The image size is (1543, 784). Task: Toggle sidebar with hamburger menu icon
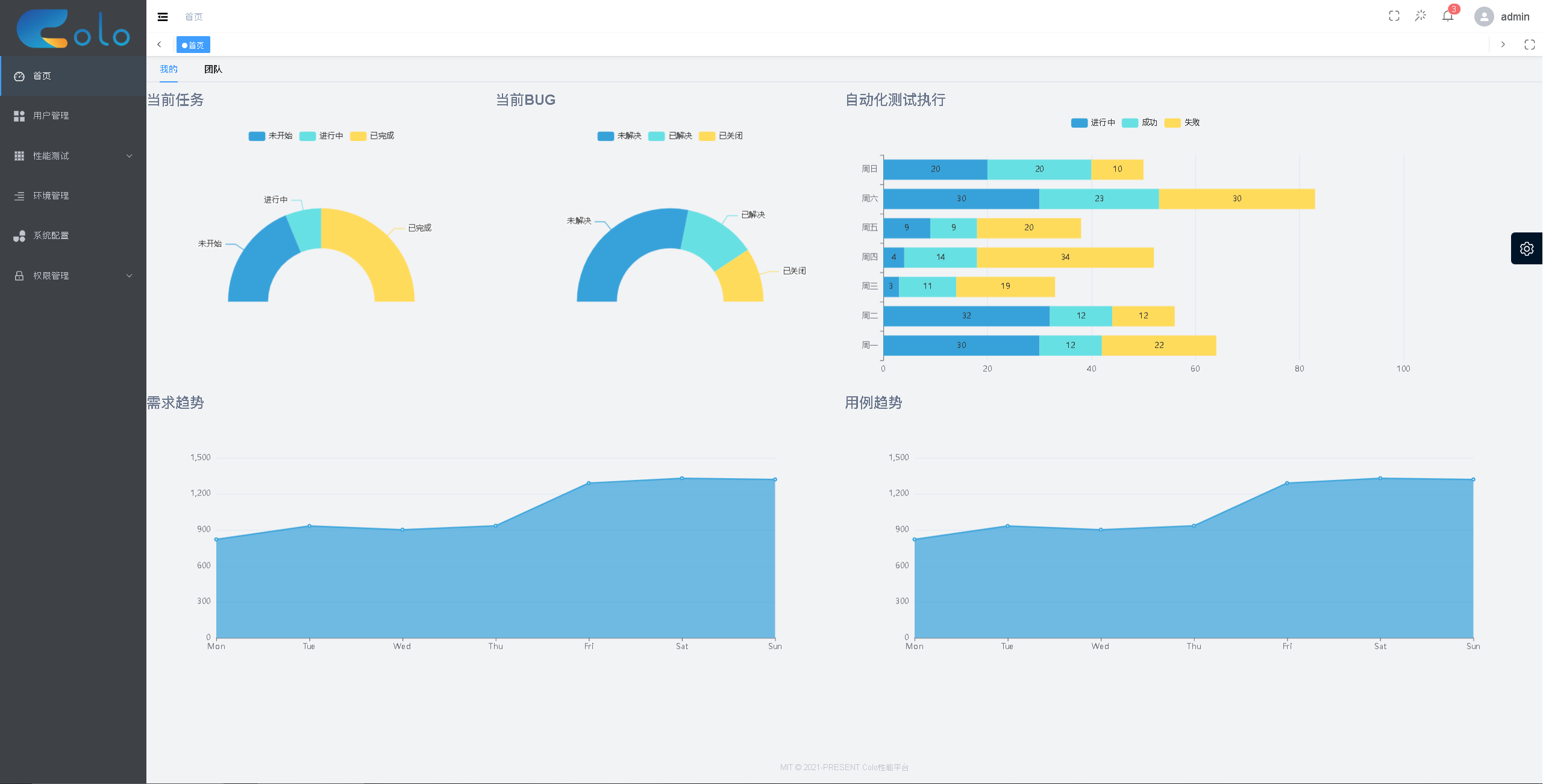pyautogui.click(x=163, y=17)
